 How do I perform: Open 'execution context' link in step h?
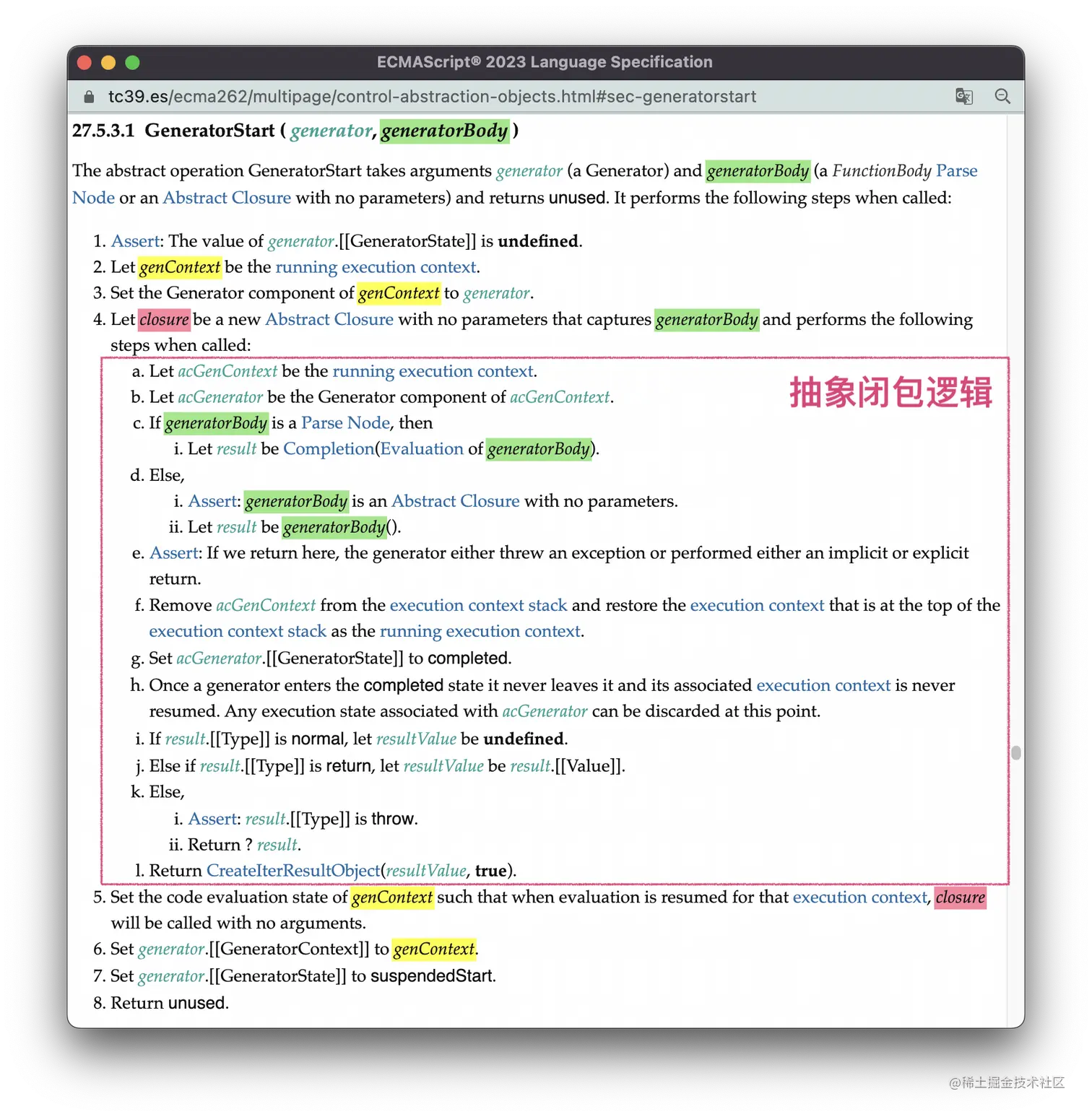pos(823,685)
